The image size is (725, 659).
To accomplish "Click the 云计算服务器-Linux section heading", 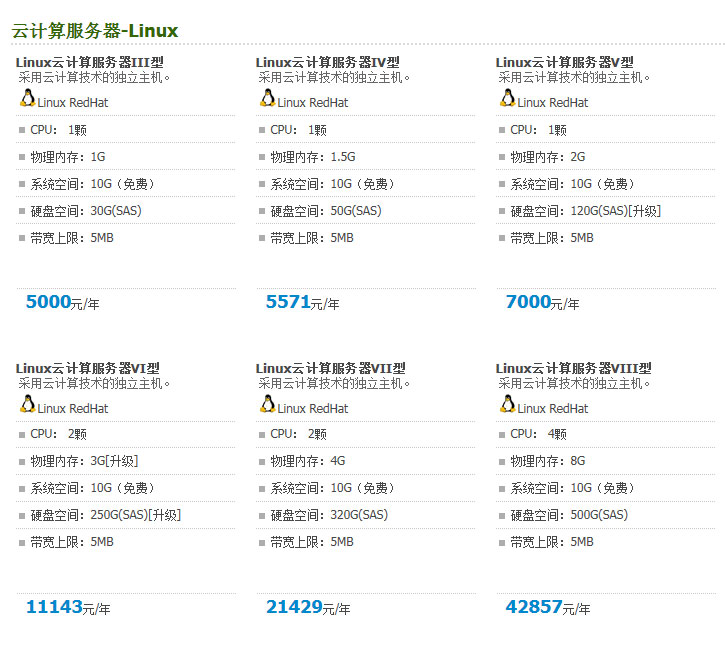I will coord(95,30).
